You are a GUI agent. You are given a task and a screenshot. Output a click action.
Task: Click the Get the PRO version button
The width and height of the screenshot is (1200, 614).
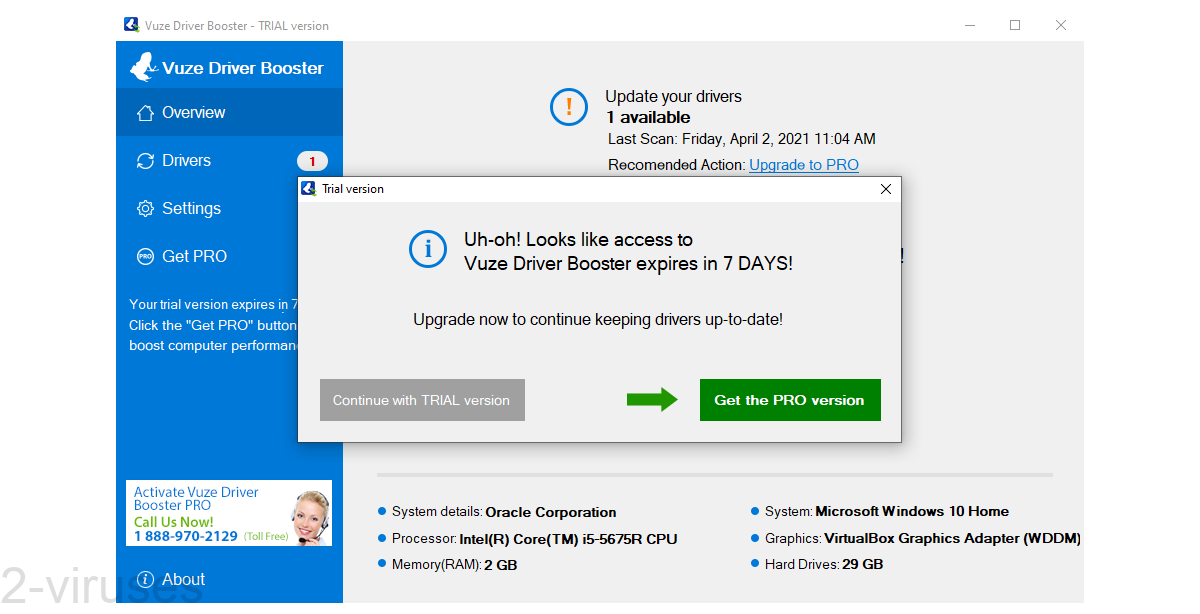pos(790,400)
